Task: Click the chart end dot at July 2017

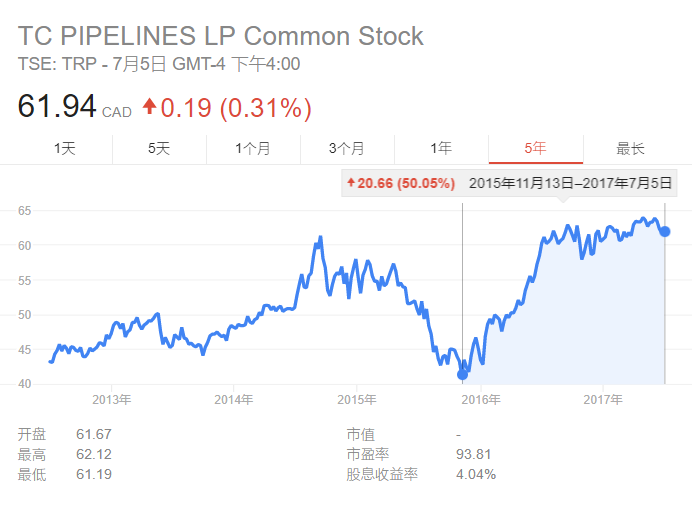Action: click(x=665, y=231)
